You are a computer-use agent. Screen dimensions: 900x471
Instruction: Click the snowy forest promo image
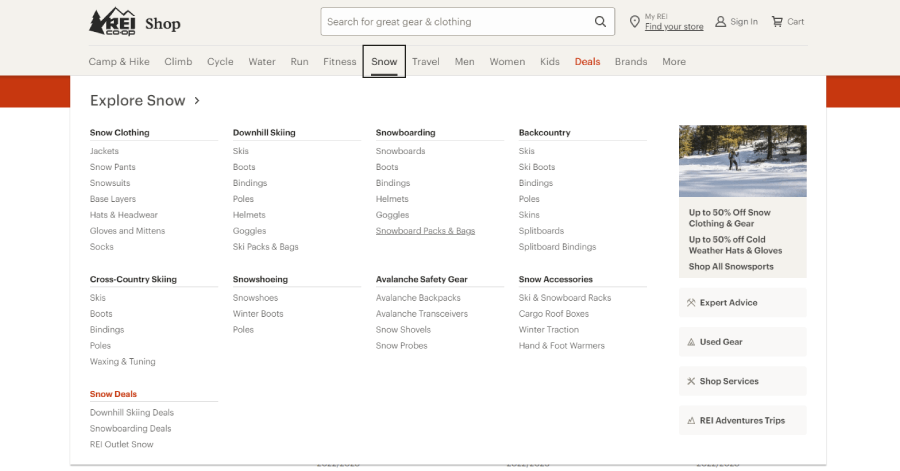pos(742,161)
